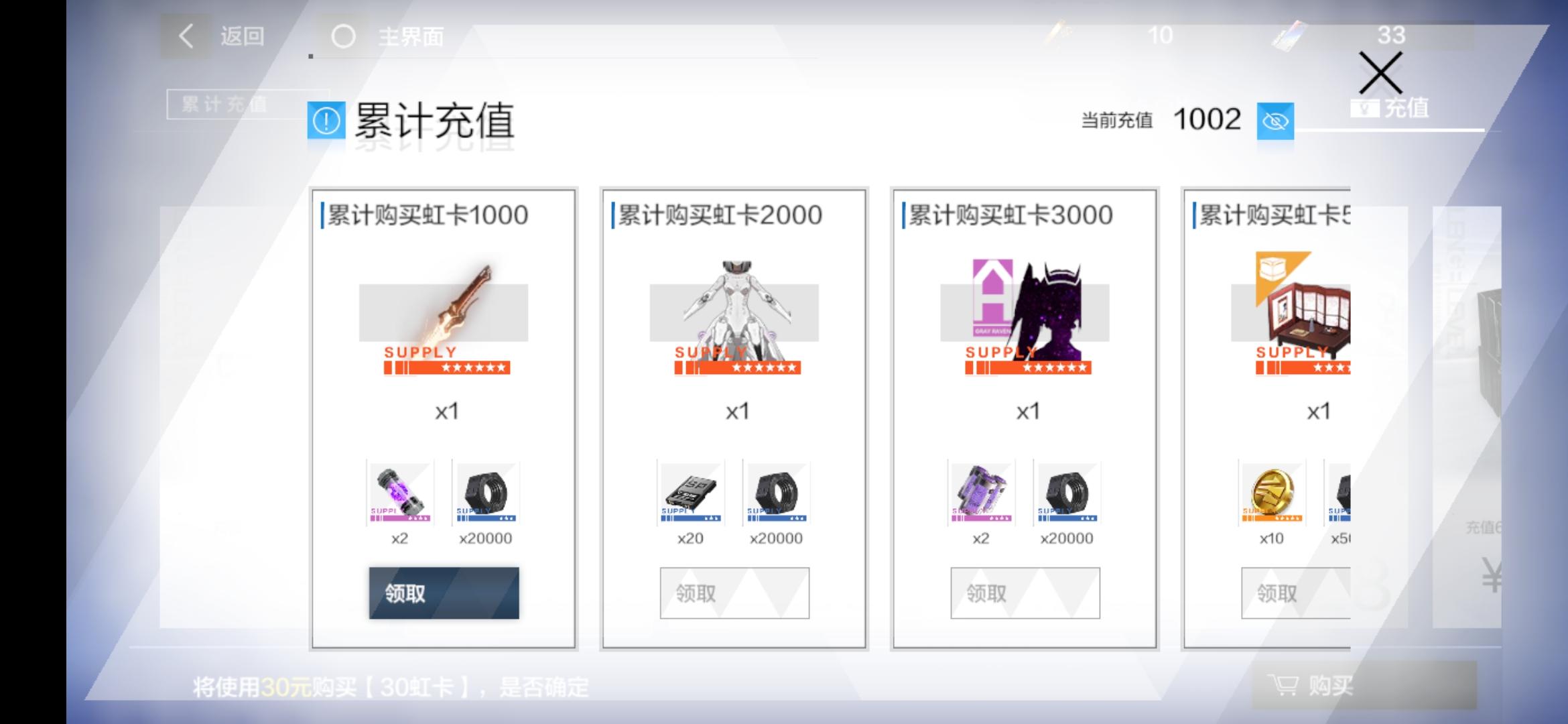Screen dimensions: 1568x724
Task: Return to 主界面 home screen
Action: [x=388, y=36]
